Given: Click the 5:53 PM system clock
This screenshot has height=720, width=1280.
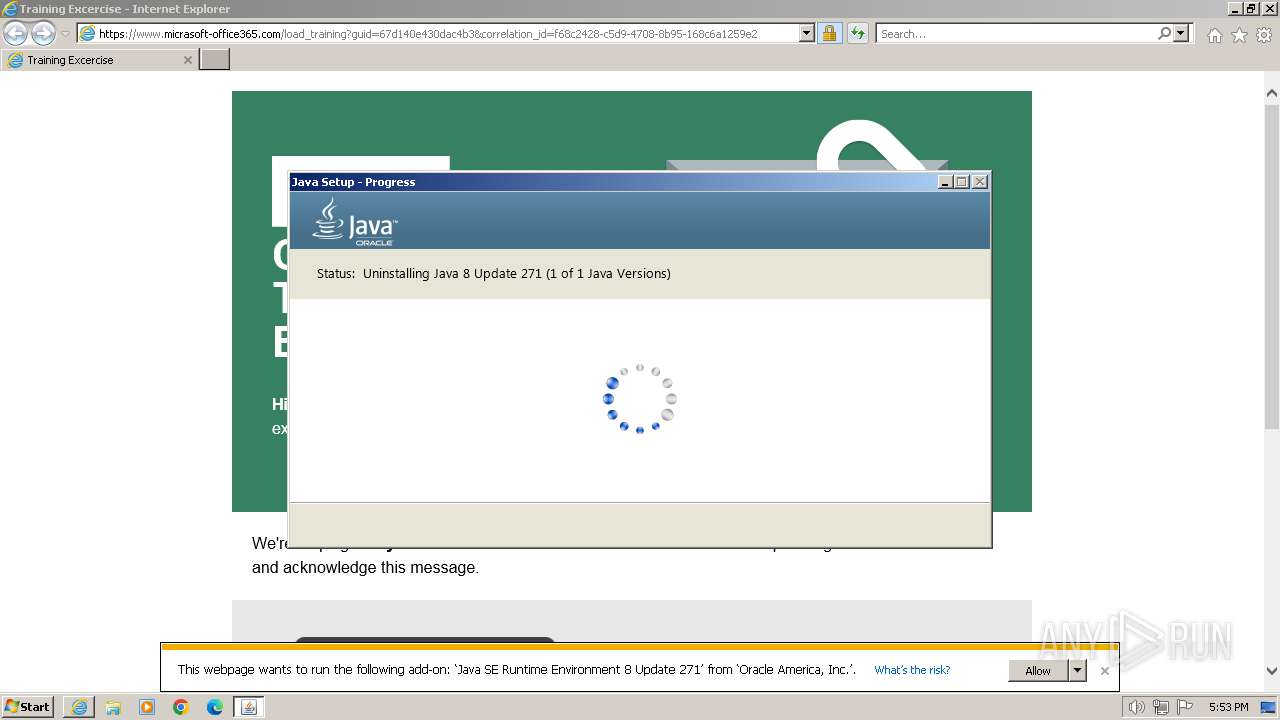Looking at the screenshot, I should (x=1228, y=707).
